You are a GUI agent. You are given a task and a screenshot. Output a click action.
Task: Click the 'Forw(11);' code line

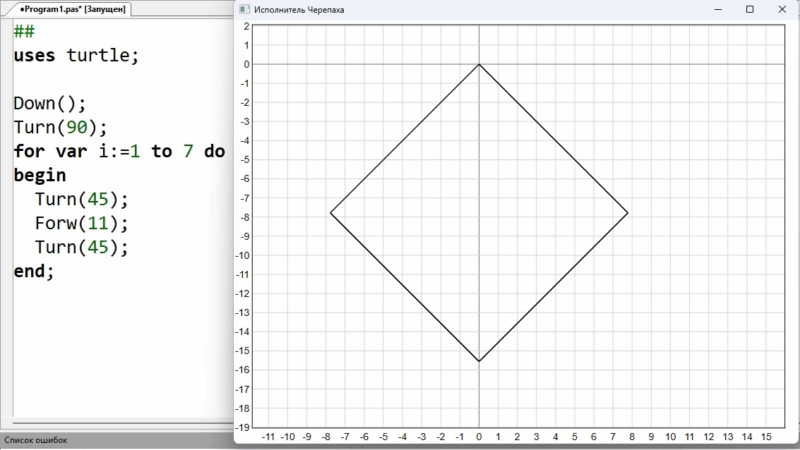[x=81, y=223]
